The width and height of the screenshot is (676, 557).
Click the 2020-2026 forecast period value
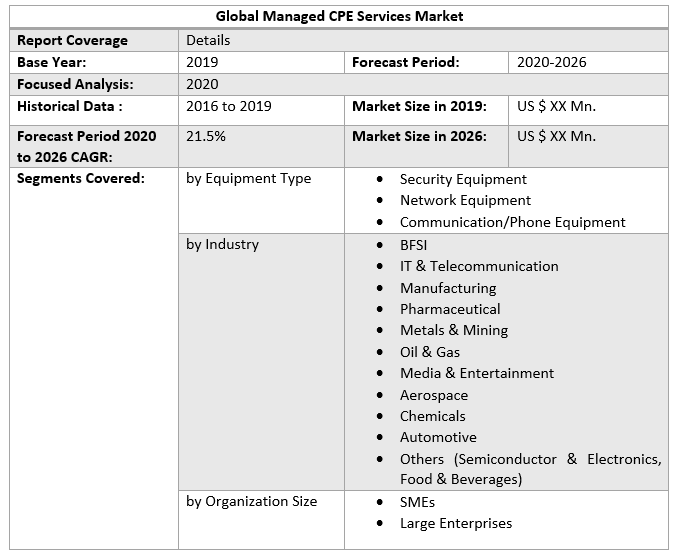click(552, 62)
